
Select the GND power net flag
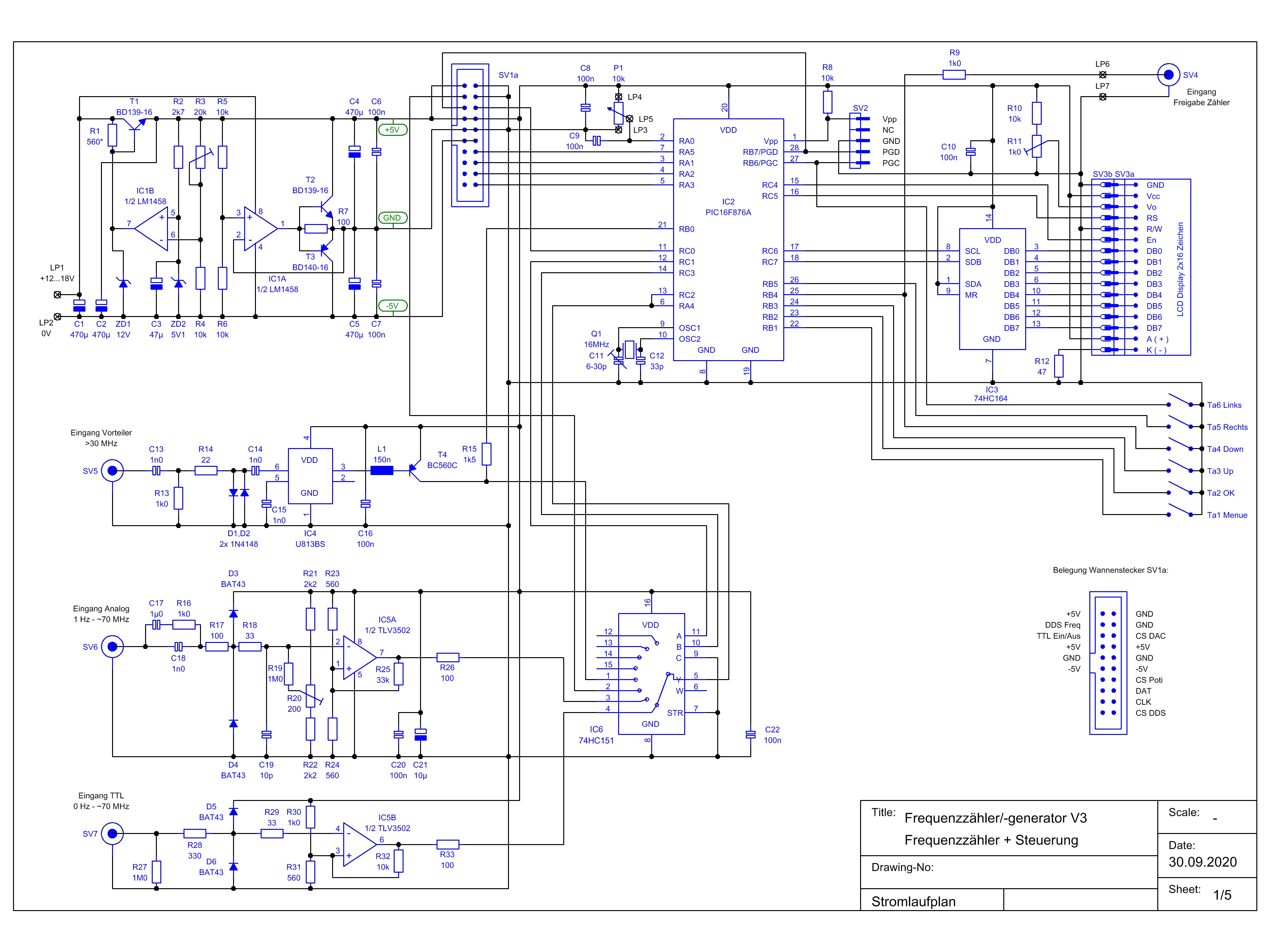[x=393, y=218]
